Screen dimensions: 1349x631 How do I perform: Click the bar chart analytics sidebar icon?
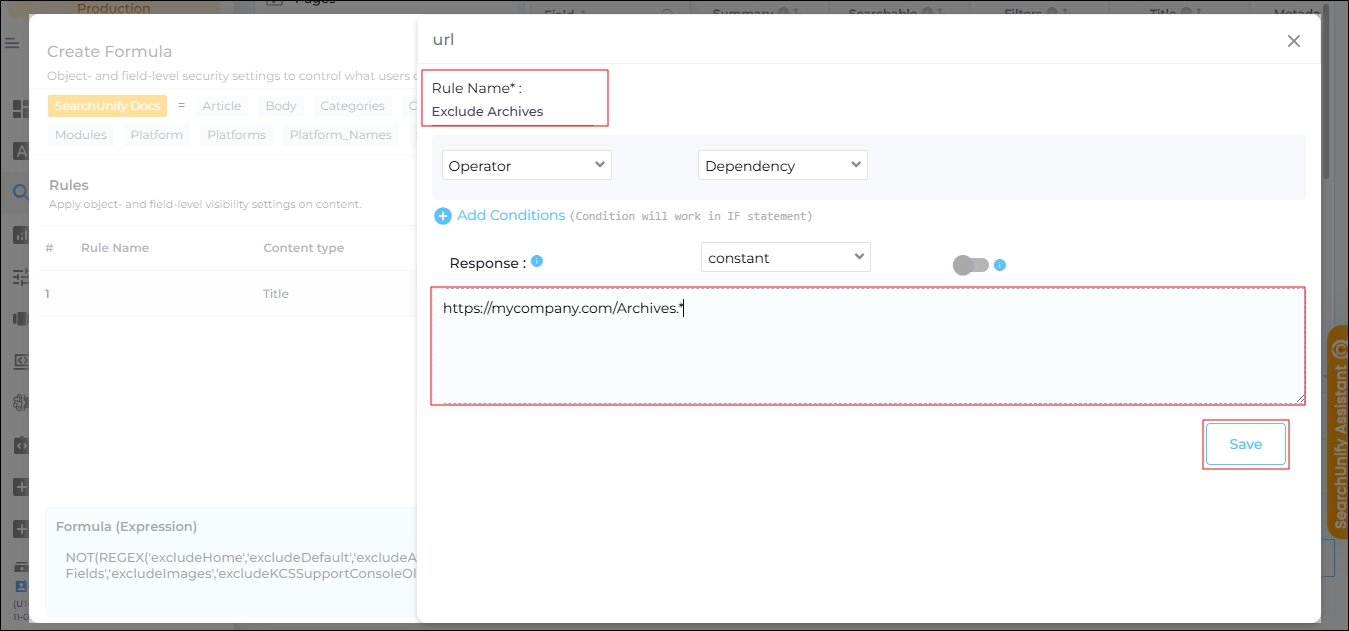[19, 235]
